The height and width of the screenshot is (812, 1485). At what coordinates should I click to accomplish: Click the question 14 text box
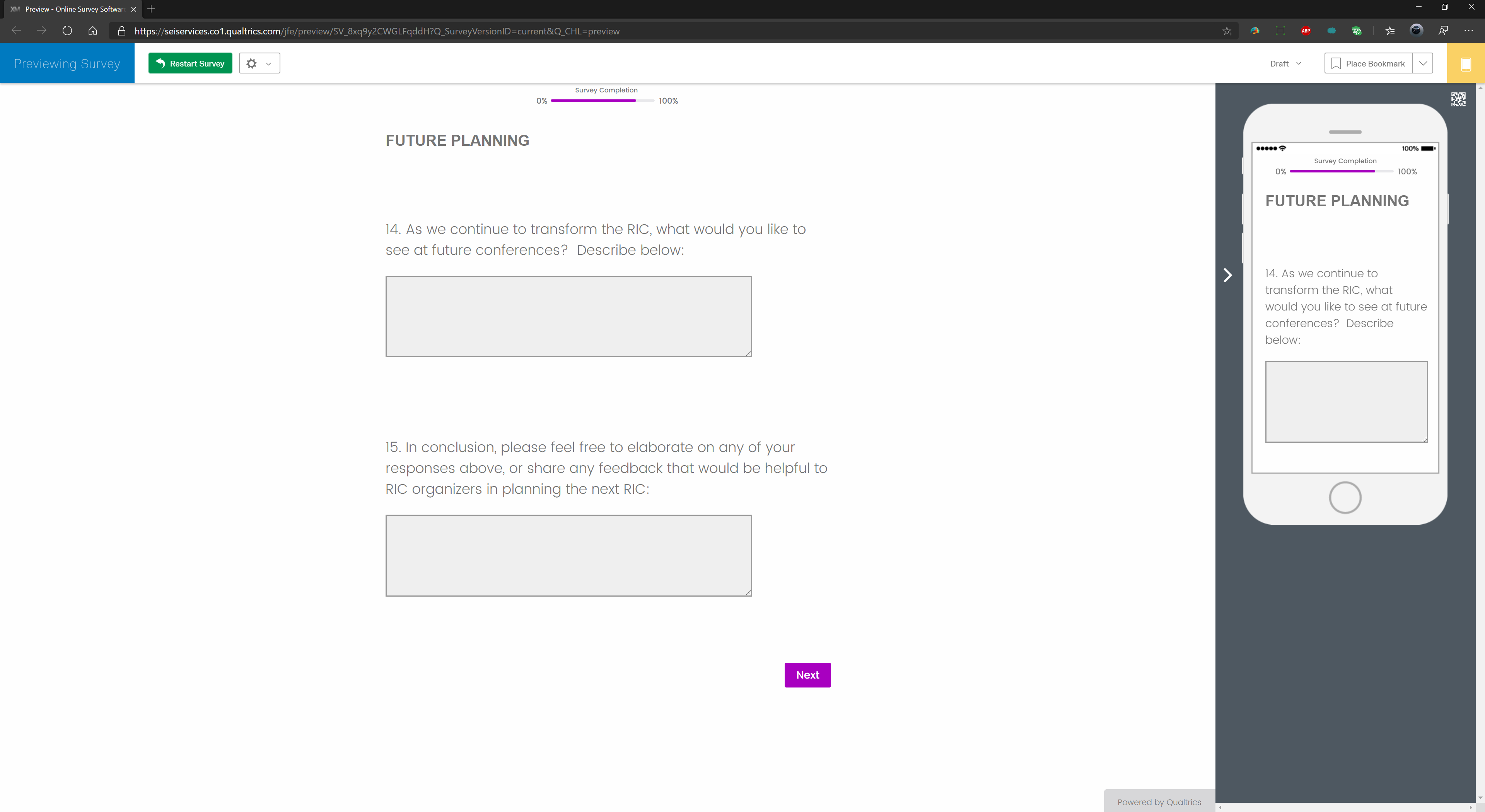[568, 316]
